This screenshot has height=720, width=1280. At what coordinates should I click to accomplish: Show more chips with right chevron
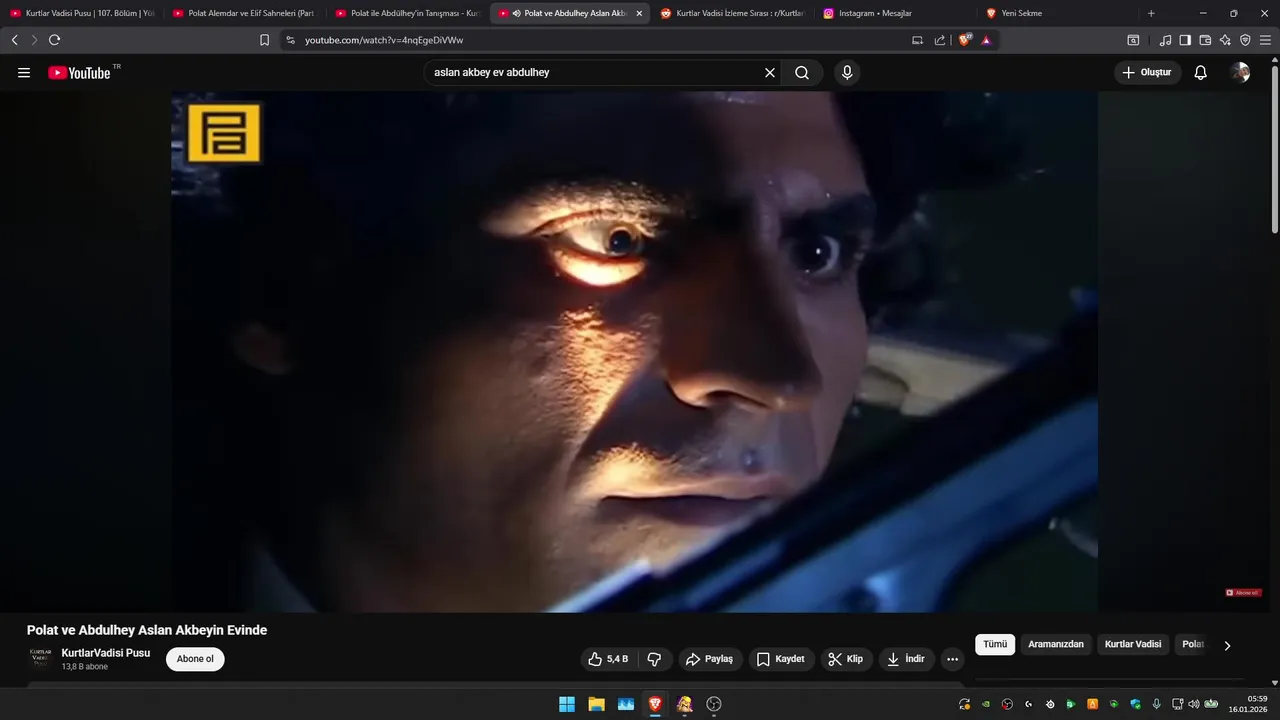pyautogui.click(x=1227, y=646)
